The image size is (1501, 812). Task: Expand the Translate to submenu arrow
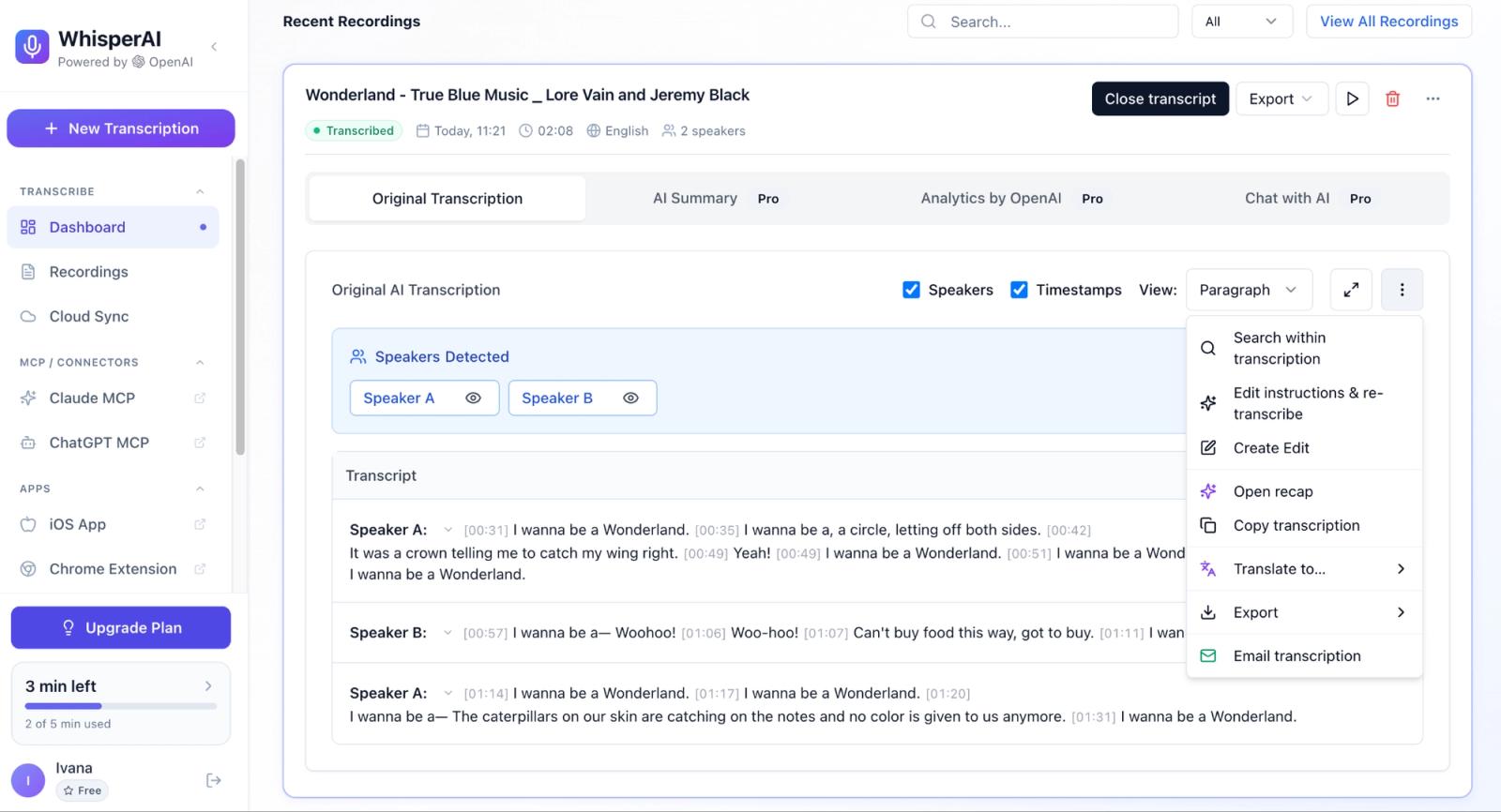point(1401,569)
